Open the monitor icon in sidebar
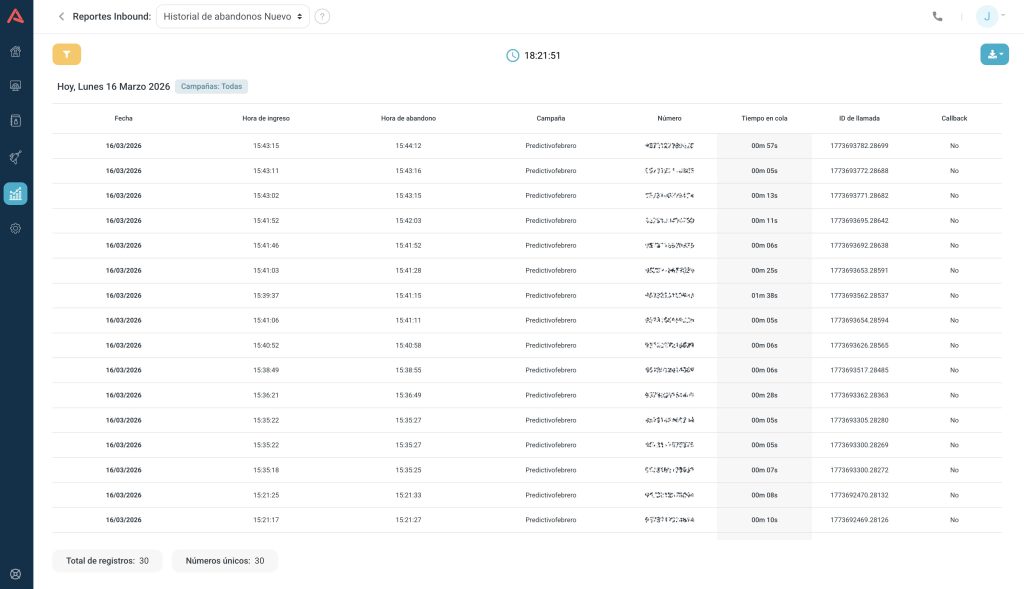This screenshot has height=589, width=1024. coord(16,86)
